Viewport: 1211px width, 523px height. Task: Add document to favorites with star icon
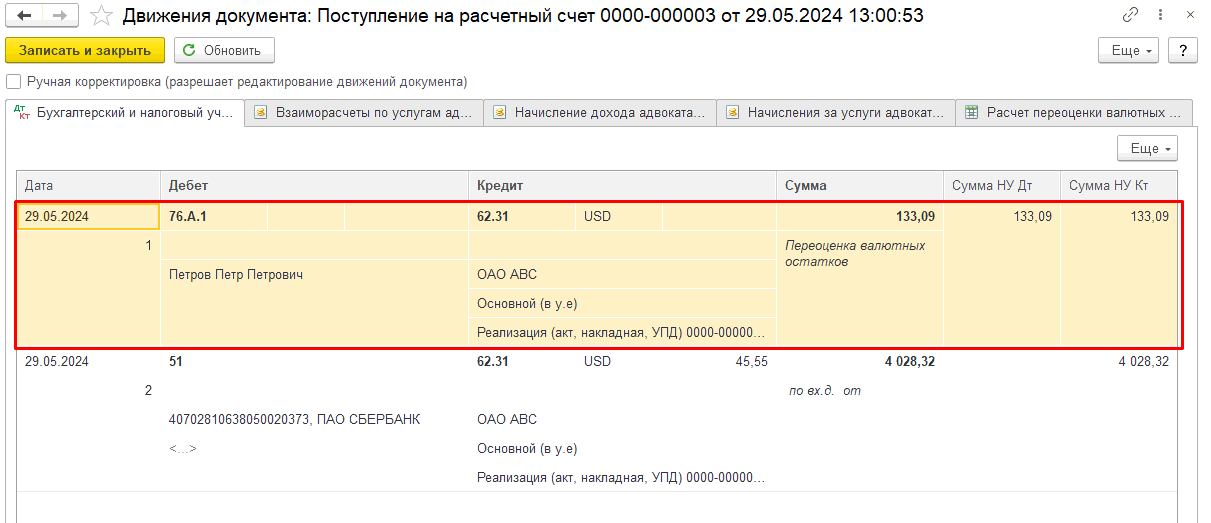click(100, 16)
